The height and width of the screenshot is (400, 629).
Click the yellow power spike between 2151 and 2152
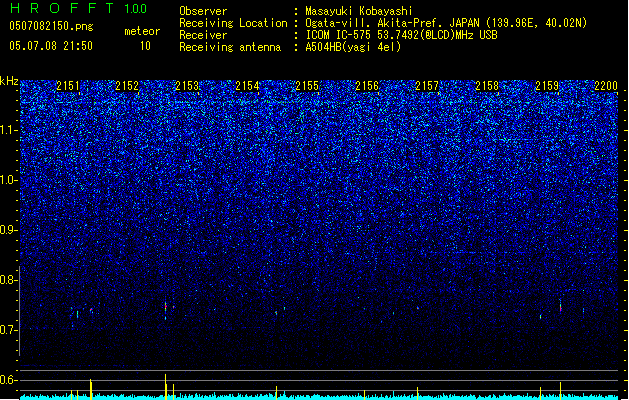pyautogui.click(x=91, y=388)
